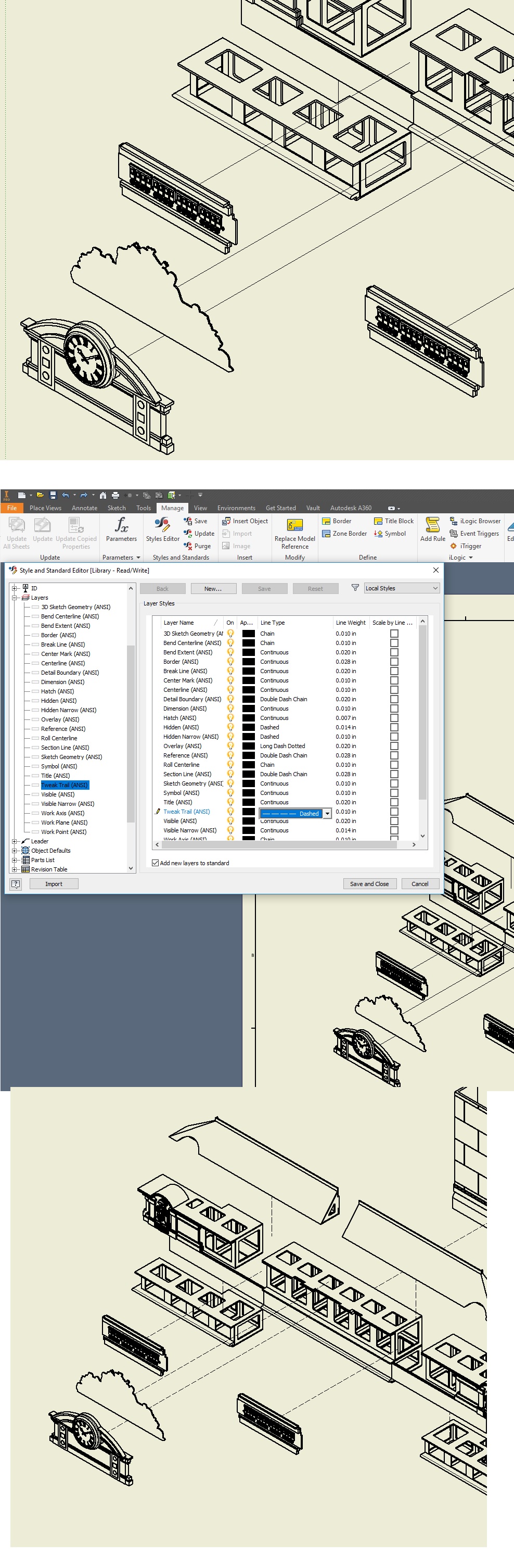Click the iTrigger tool

pyautogui.click(x=465, y=546)
